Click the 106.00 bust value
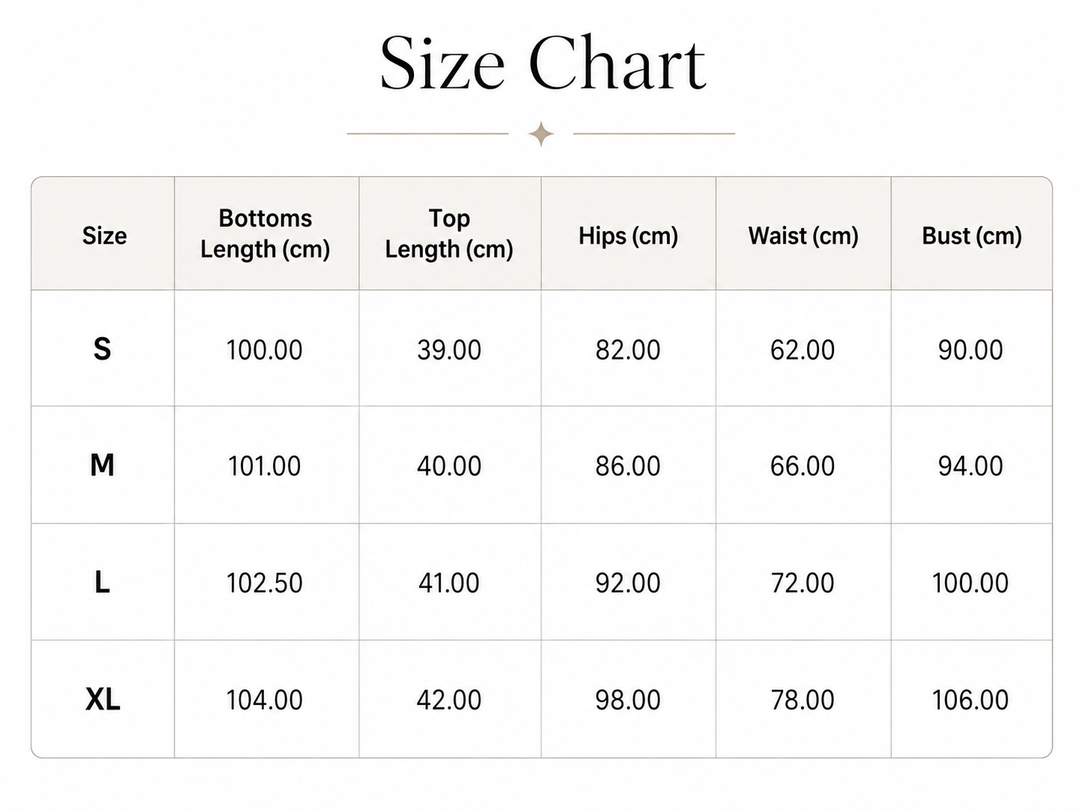This screenshot has width=1080, height=810. coord(970,700)
